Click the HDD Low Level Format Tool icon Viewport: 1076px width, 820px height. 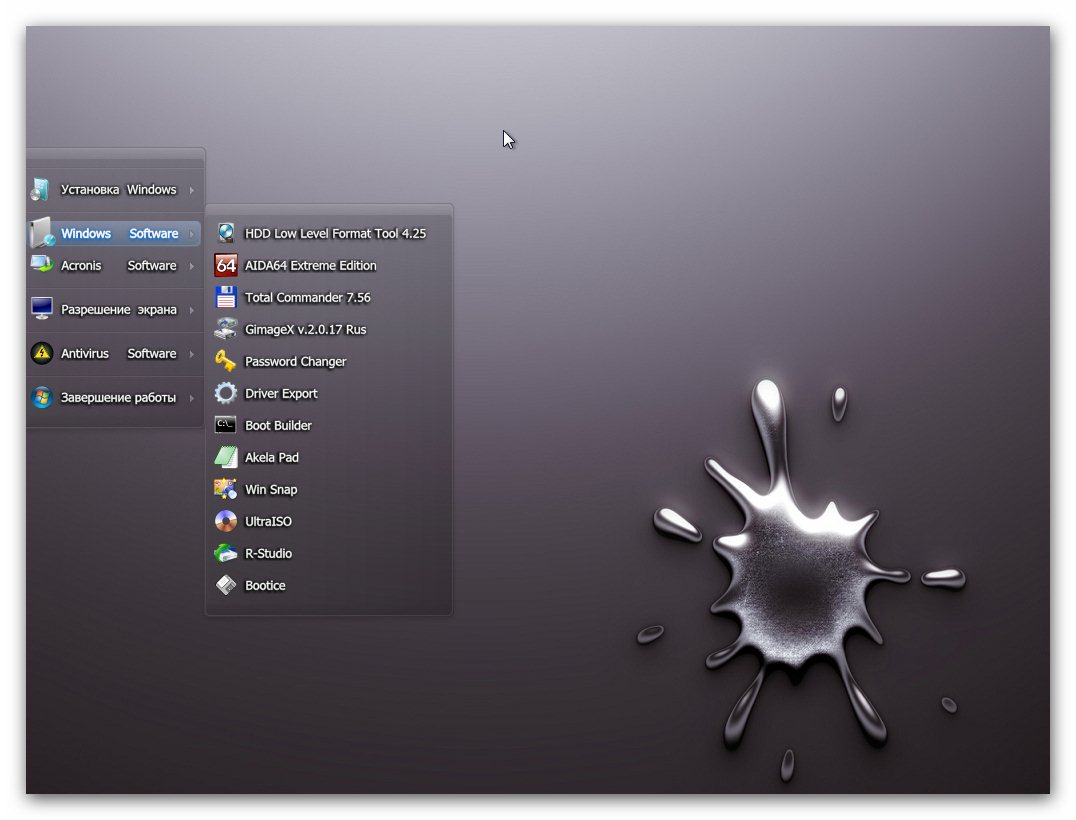click(x=226, y=233)
